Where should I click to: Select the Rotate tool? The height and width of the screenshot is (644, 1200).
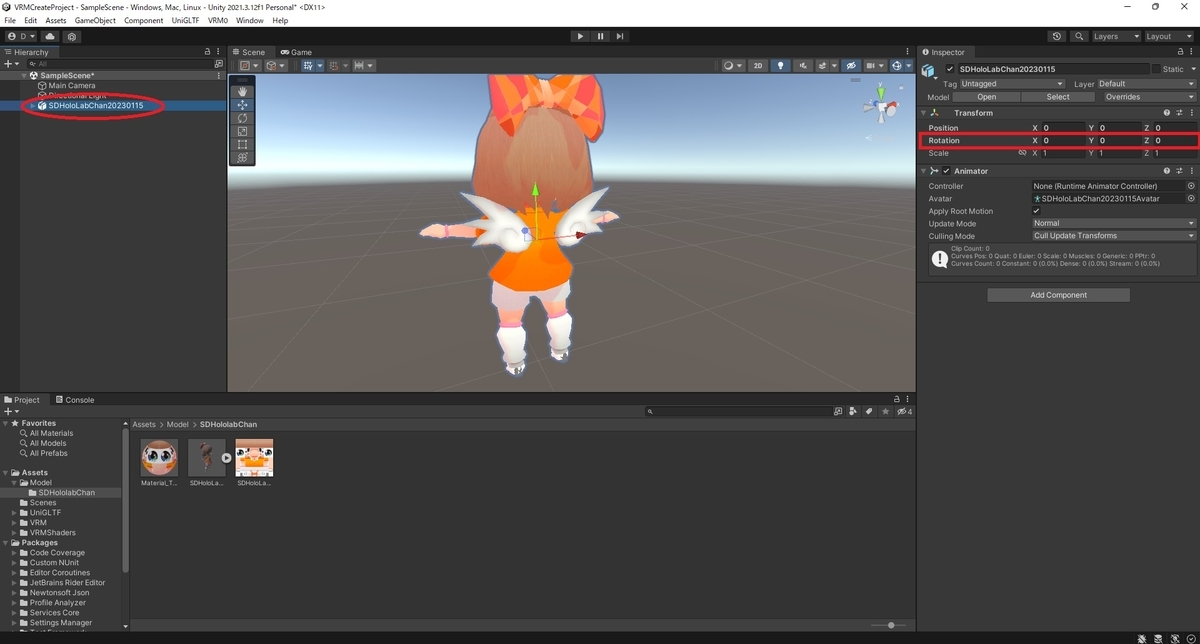tap(242, 118)
